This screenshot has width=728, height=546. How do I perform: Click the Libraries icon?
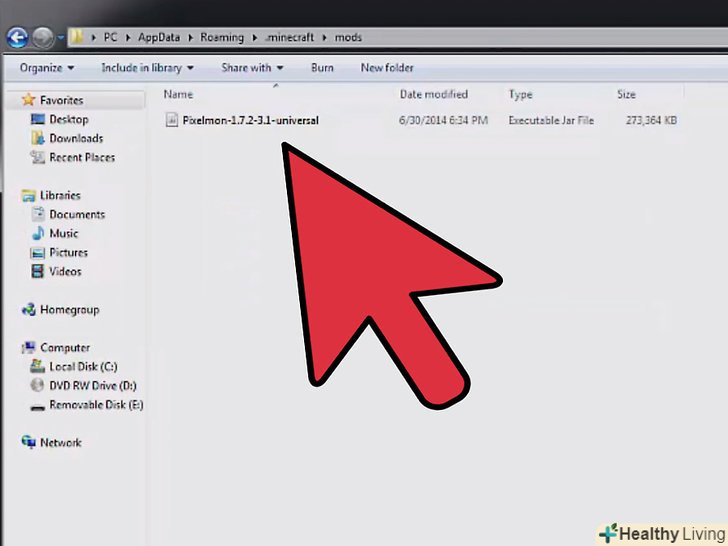pyautogui.click(x=29, y=195)
